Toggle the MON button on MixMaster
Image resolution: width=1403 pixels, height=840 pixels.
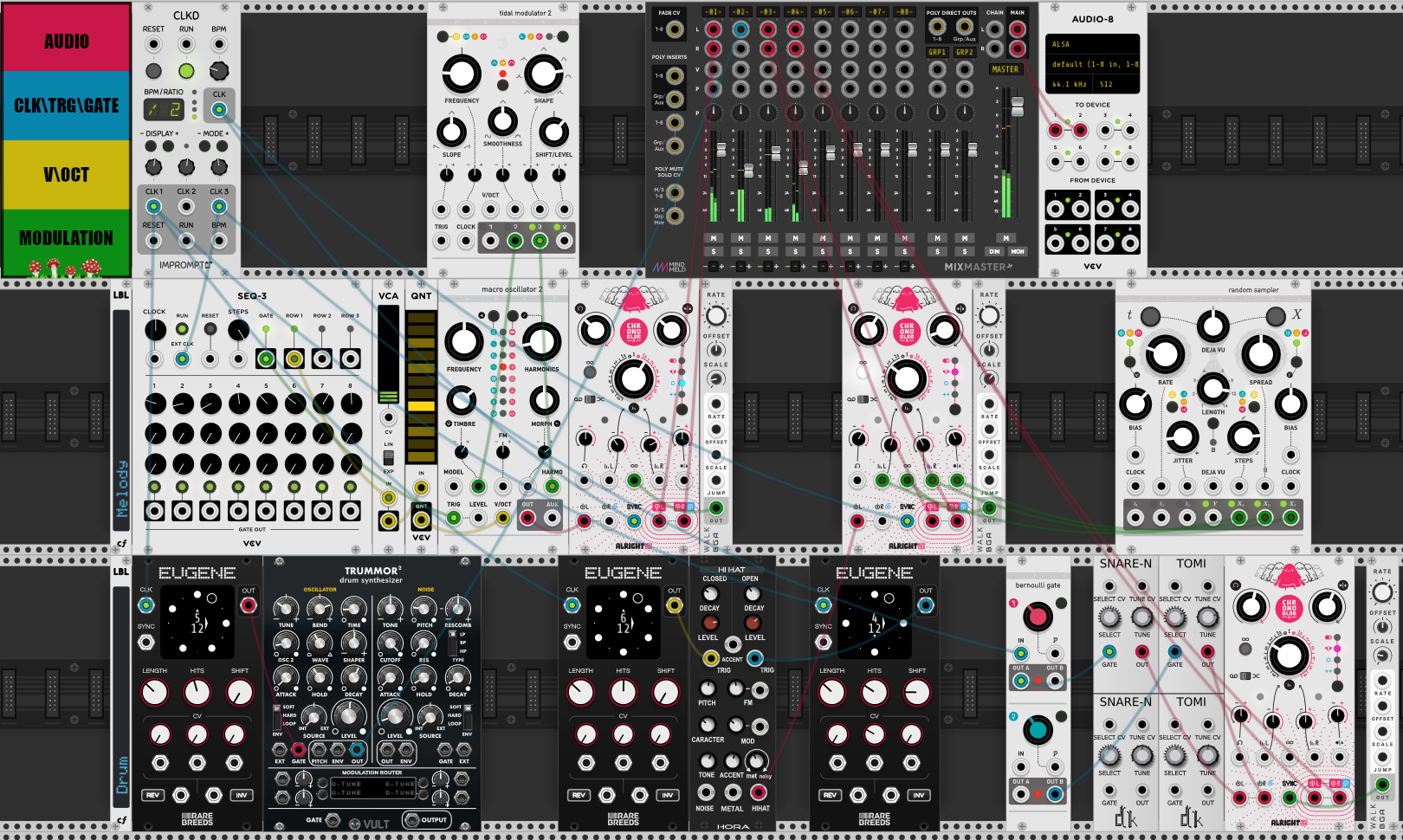pos(1017,252)
